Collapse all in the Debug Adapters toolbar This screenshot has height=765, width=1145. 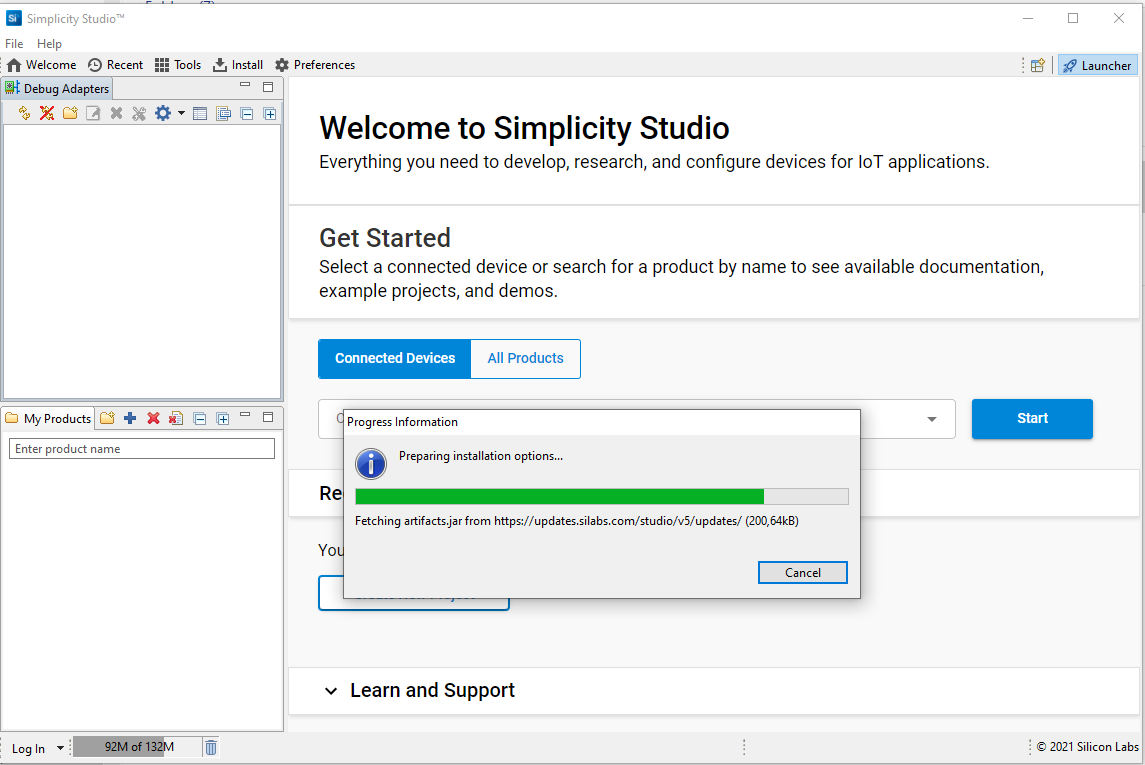tap(246, 113)
